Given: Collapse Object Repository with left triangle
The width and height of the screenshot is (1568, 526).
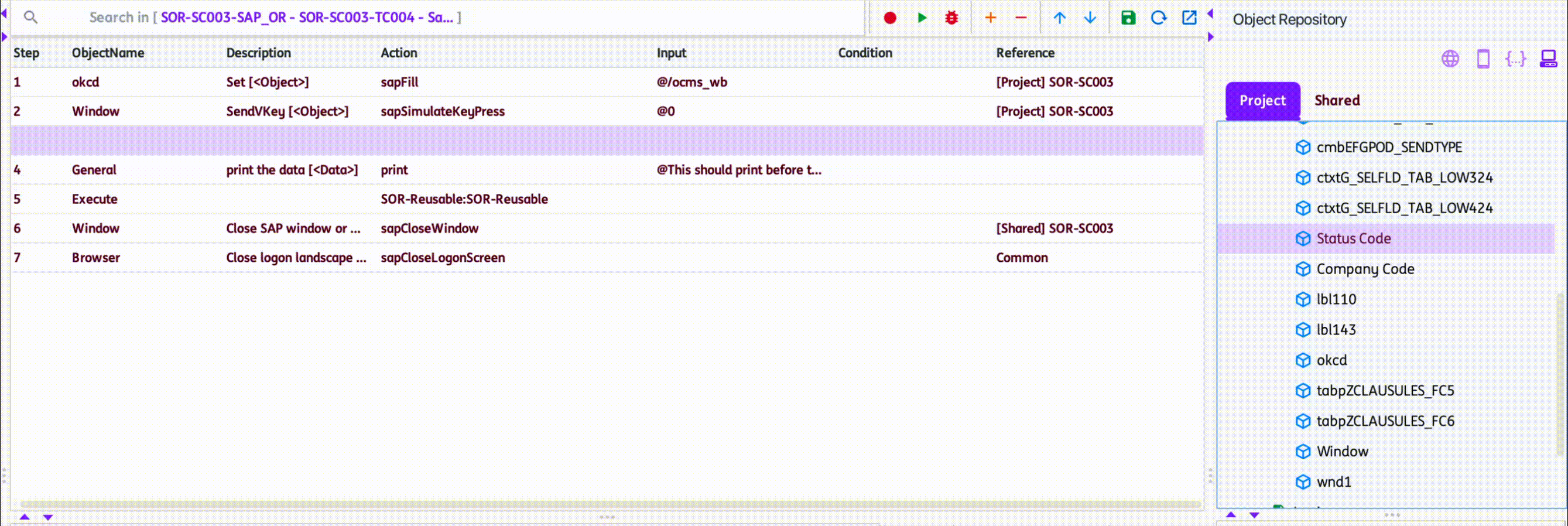Looking at the screenshot, I should coord(1211,13).
